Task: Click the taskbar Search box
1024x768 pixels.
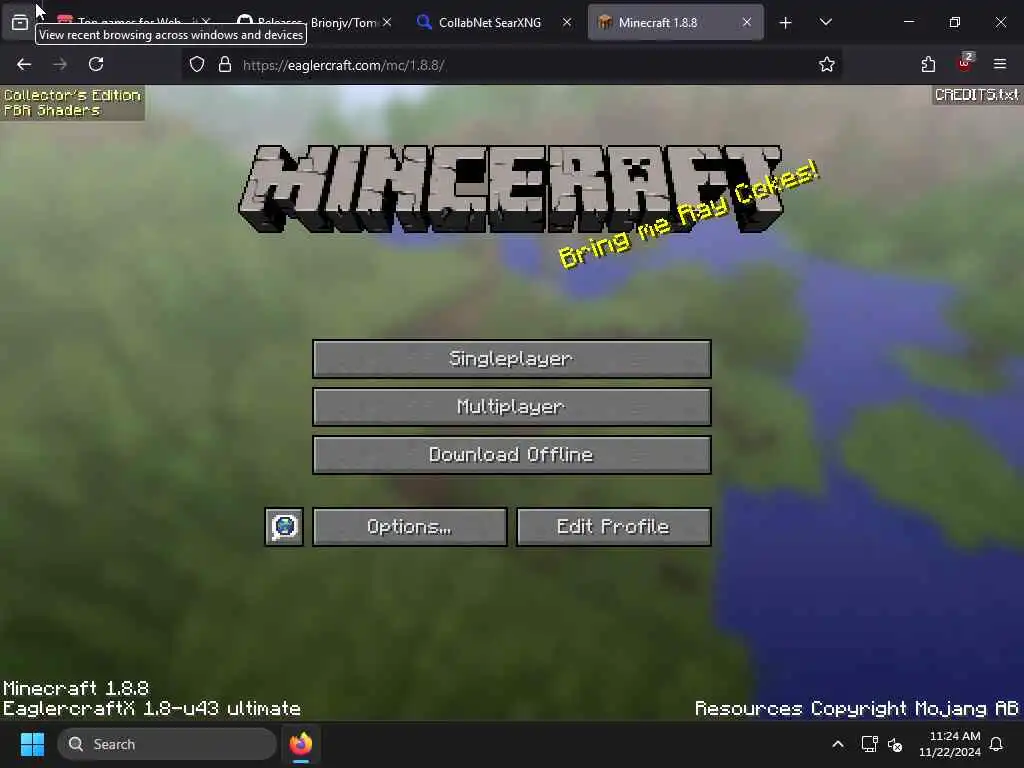Action: (x=167, y=744)
